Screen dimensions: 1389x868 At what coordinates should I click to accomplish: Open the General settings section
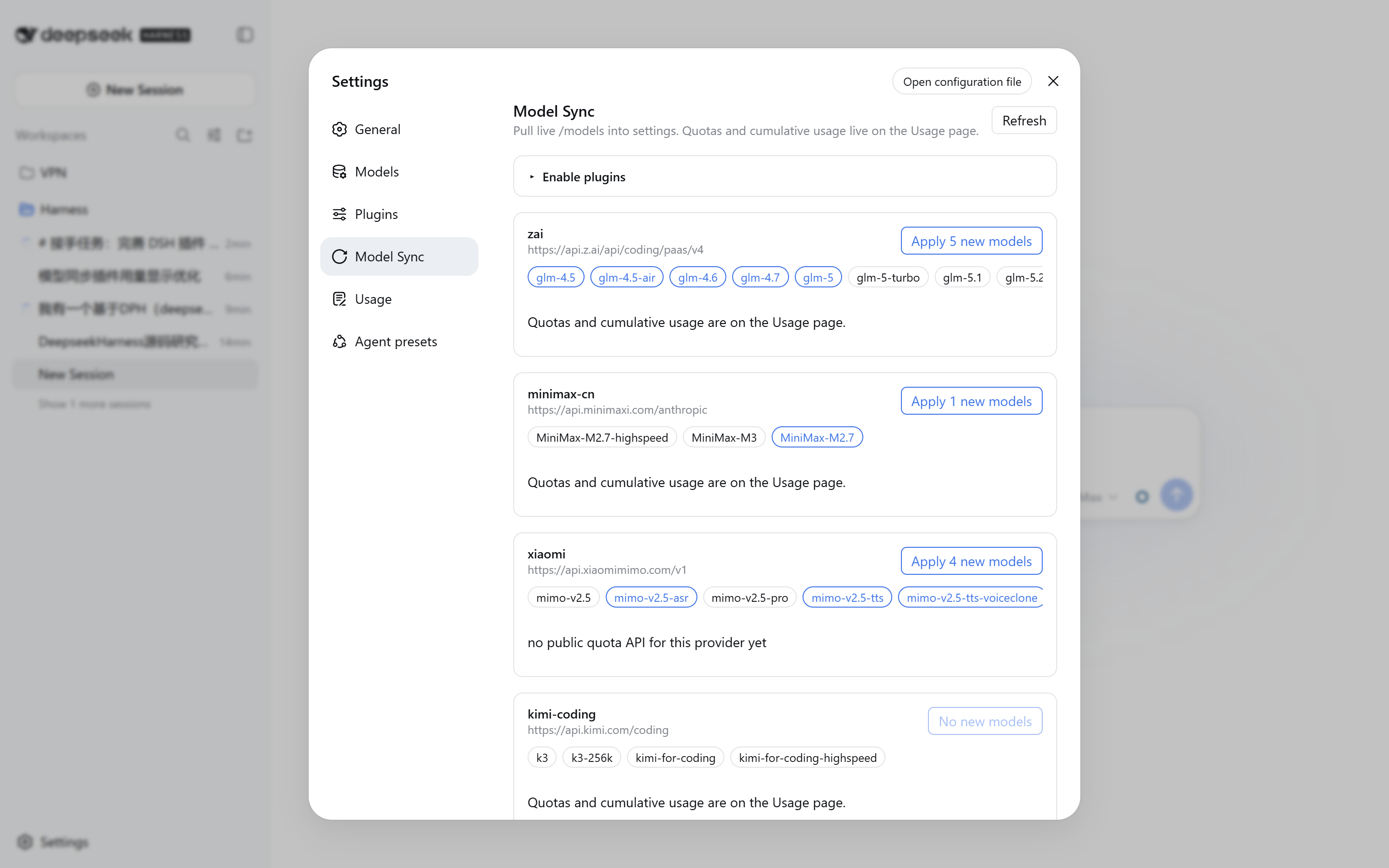coord(399,129)
